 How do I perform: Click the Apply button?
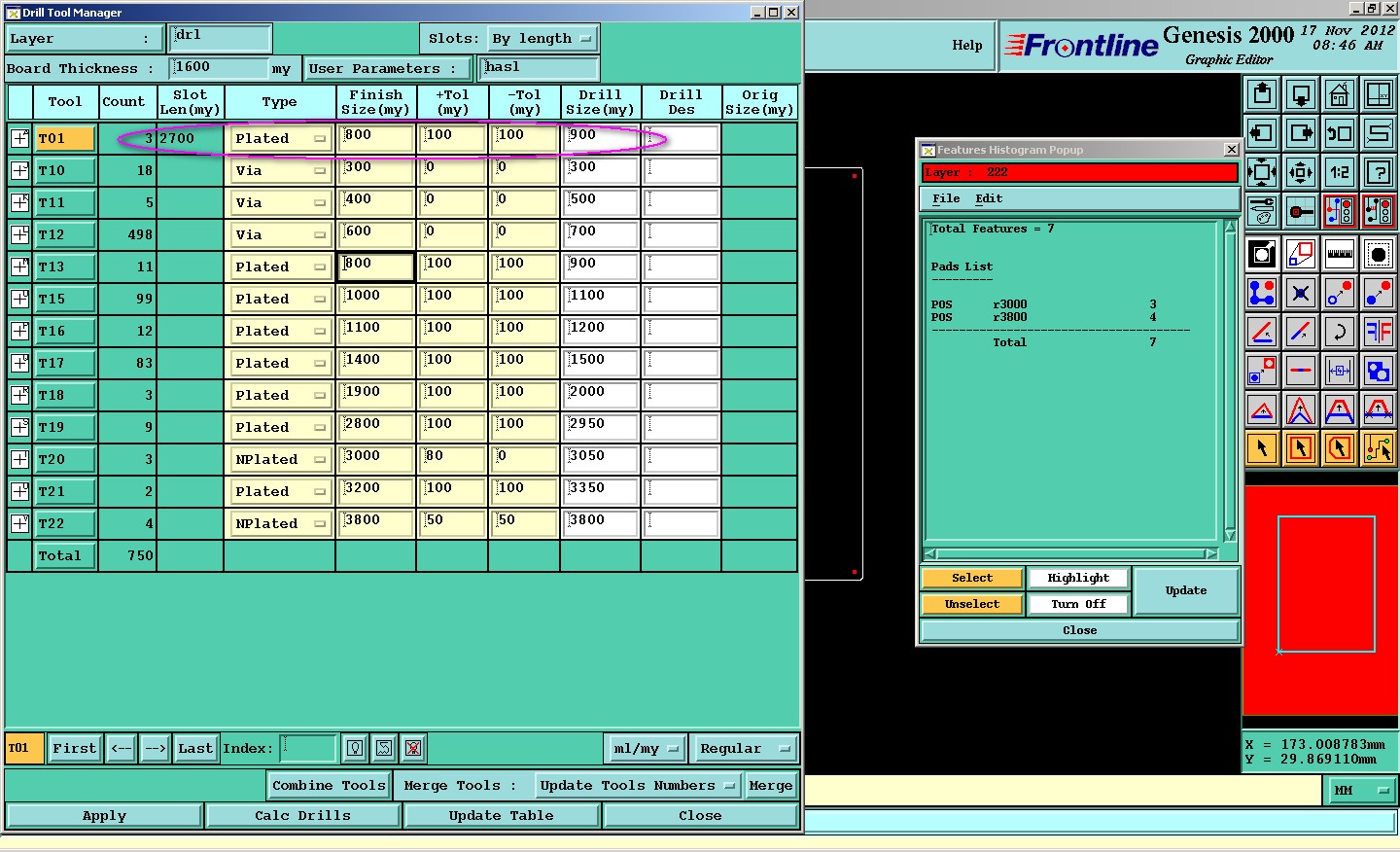[x=104, y=816]
